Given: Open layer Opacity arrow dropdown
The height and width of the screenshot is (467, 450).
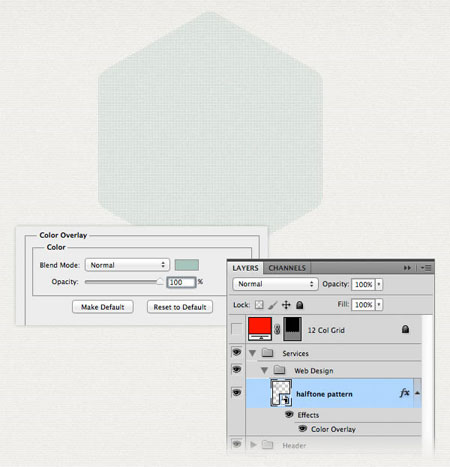Looking at the screenshot, I should tap(379, 284).
